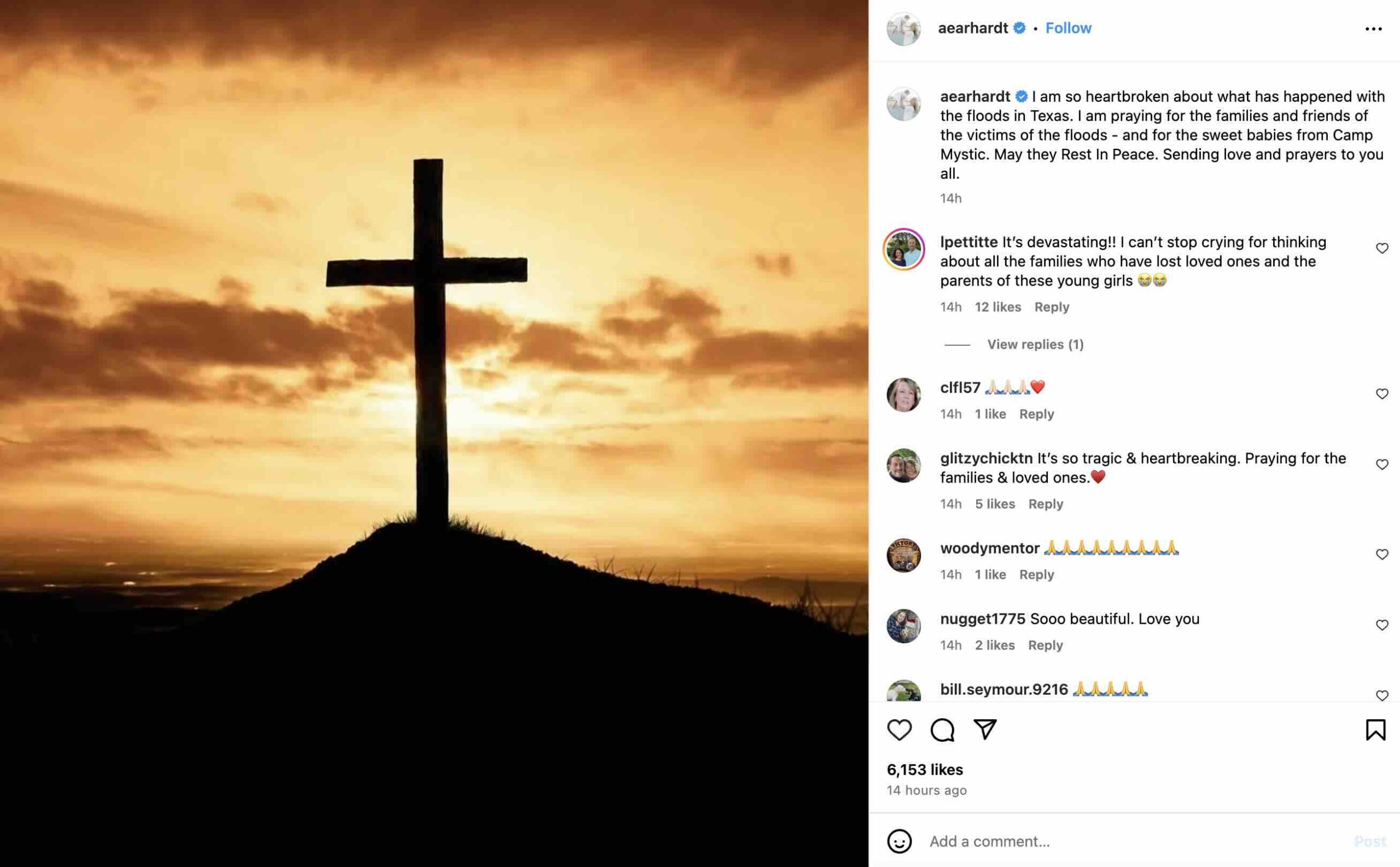This screenshot has height=867, width=1400.
Task: View who liked via 6,153 likes
Action: pyautogui.click(x=925, y=770)
